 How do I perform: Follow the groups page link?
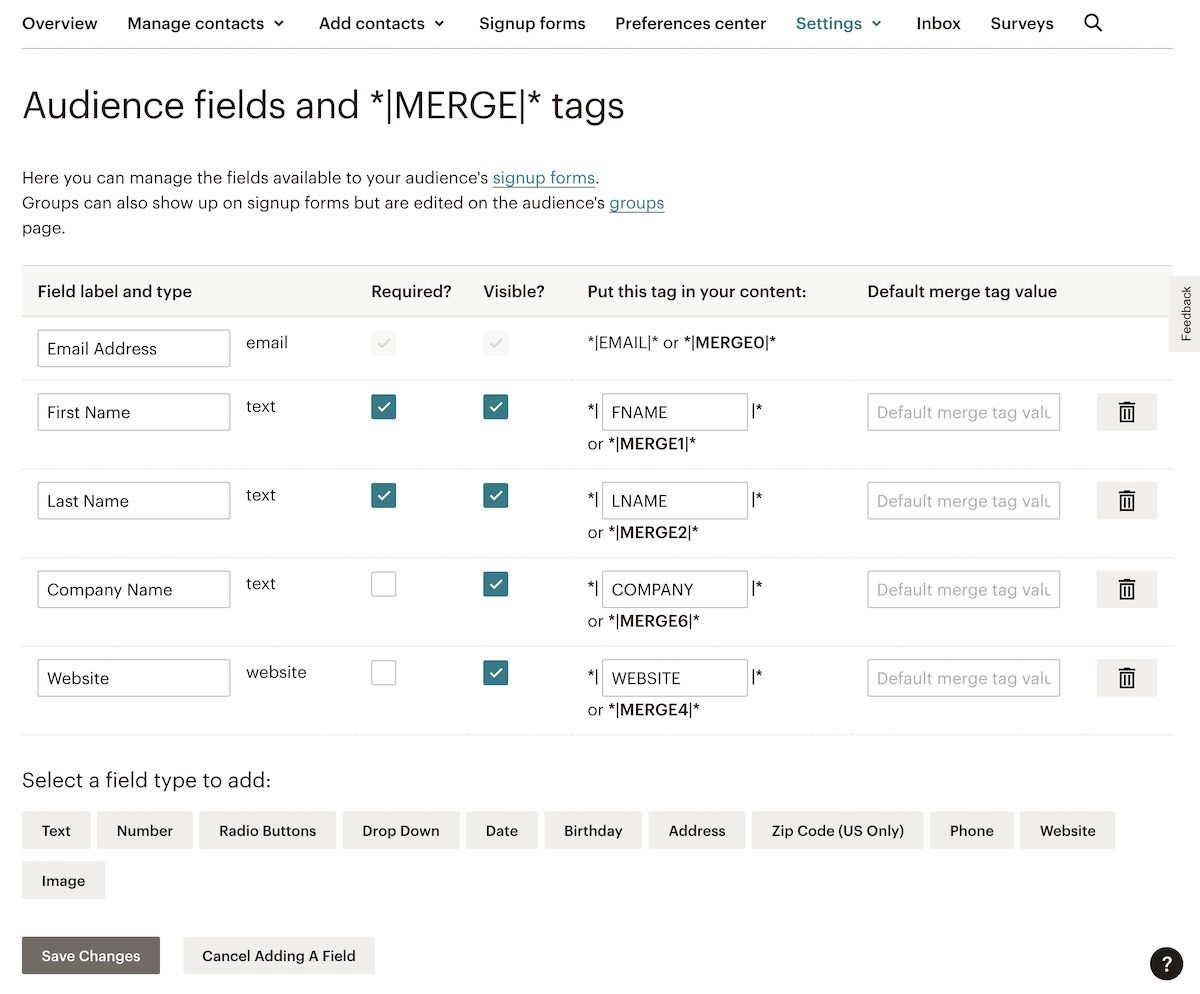pos(637,203)
